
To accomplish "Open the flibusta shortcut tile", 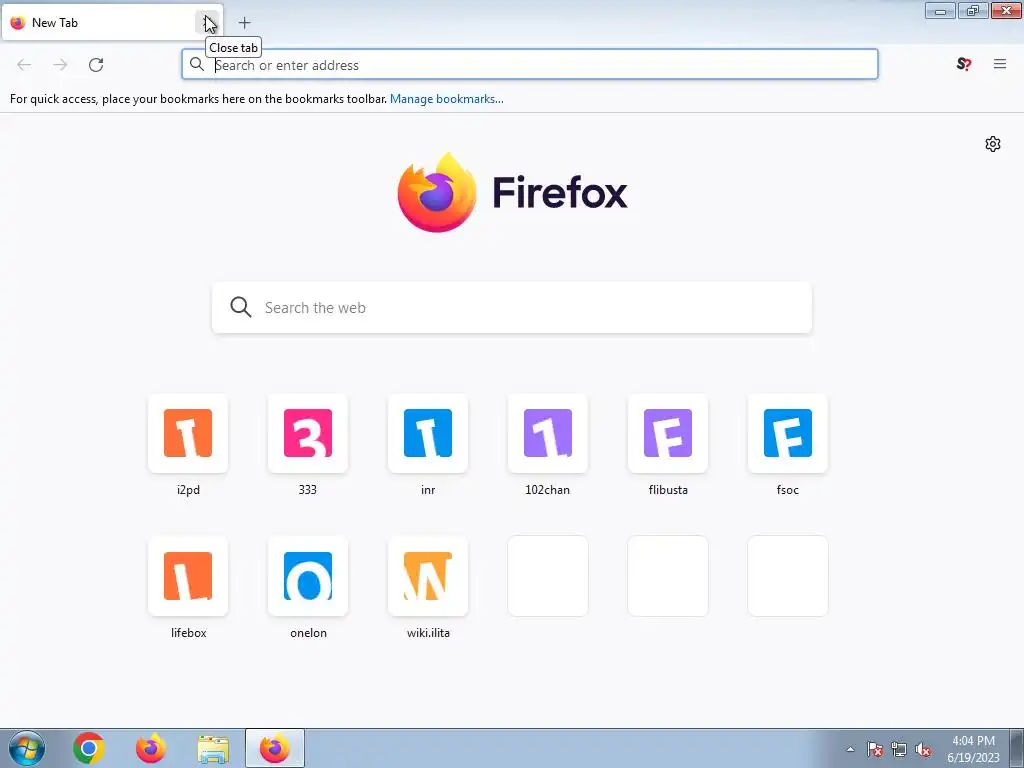I will pyautogui.click(x=667, y=434).
